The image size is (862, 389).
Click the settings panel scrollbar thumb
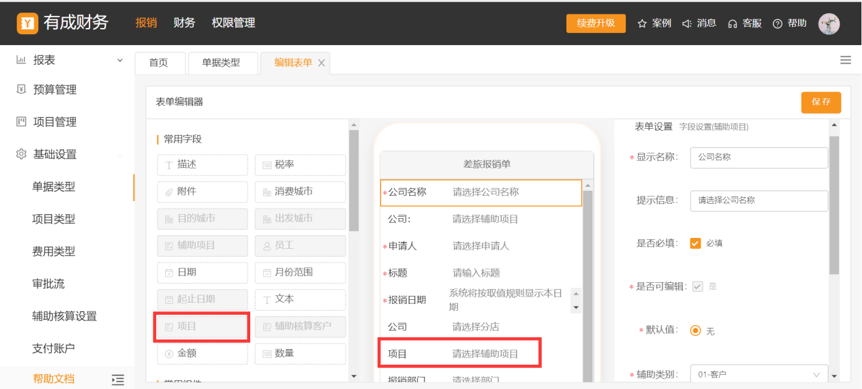(834, 204)
